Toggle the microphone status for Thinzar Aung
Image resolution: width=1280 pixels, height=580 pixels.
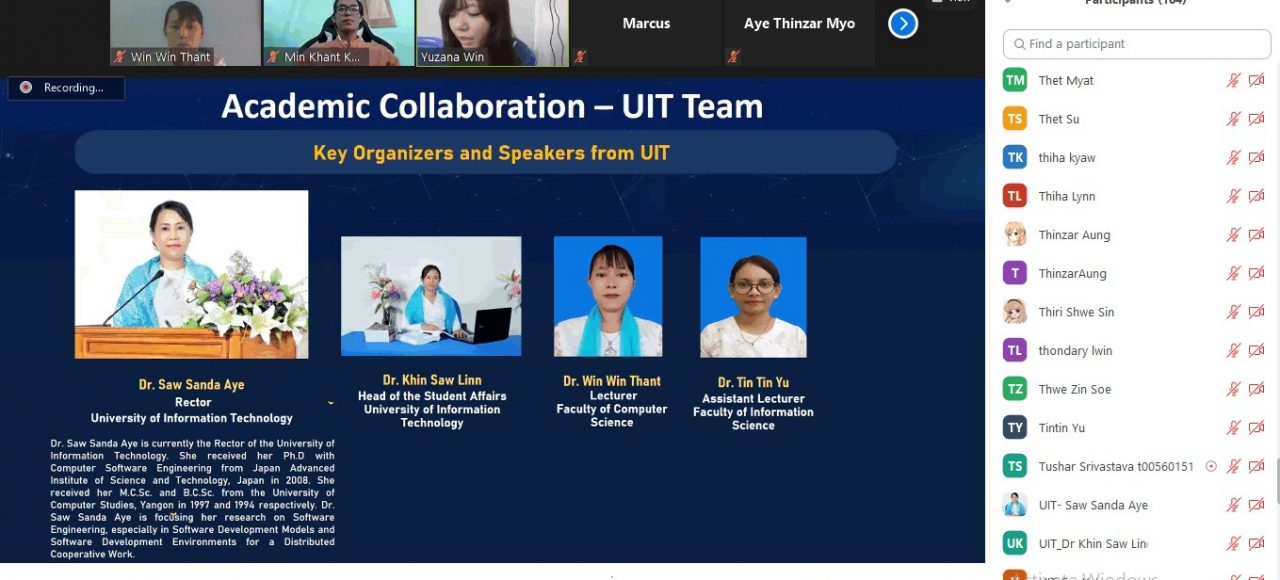point(1234,235)
